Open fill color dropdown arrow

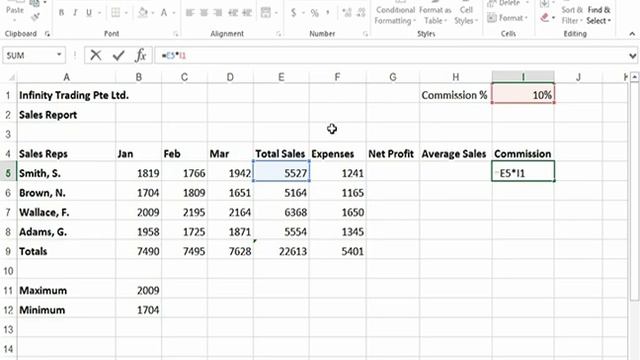click(x=152, y=13)
